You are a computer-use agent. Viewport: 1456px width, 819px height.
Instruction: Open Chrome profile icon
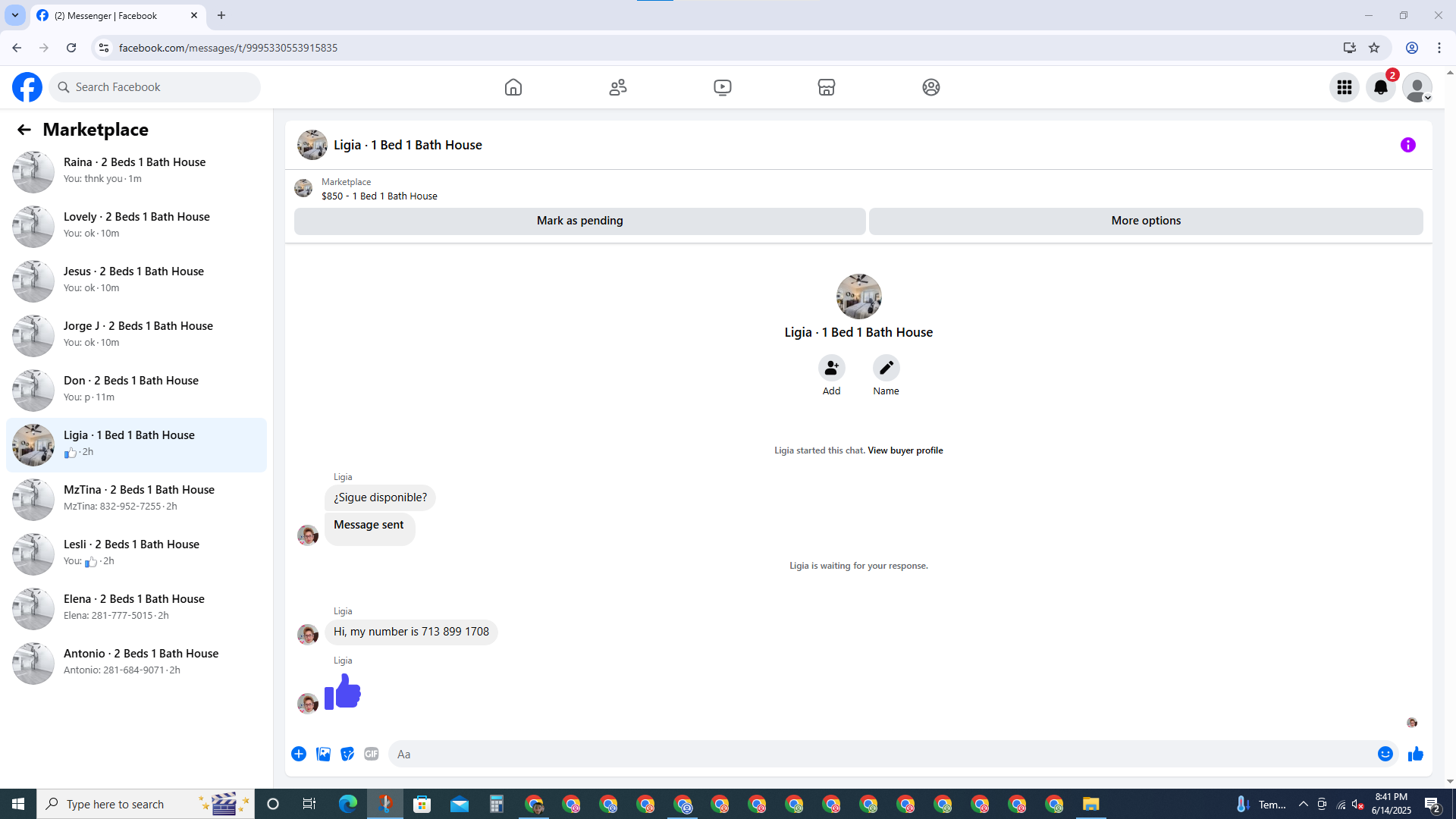[1412, 48]
